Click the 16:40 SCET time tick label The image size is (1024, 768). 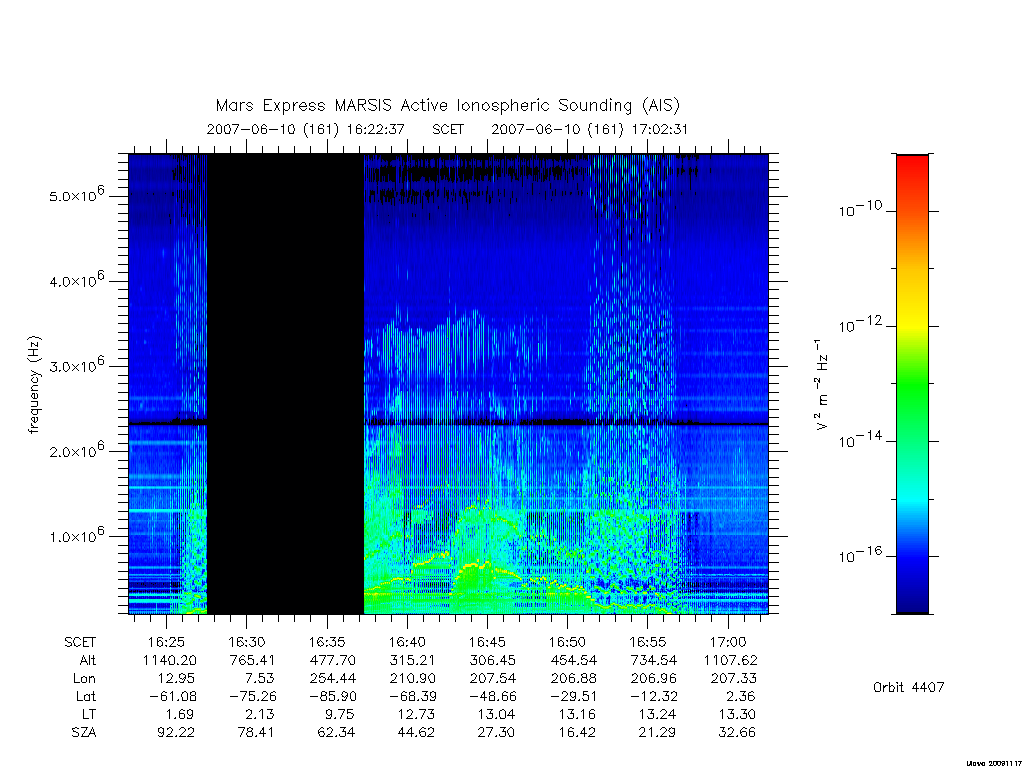click(x=407, y=643)
